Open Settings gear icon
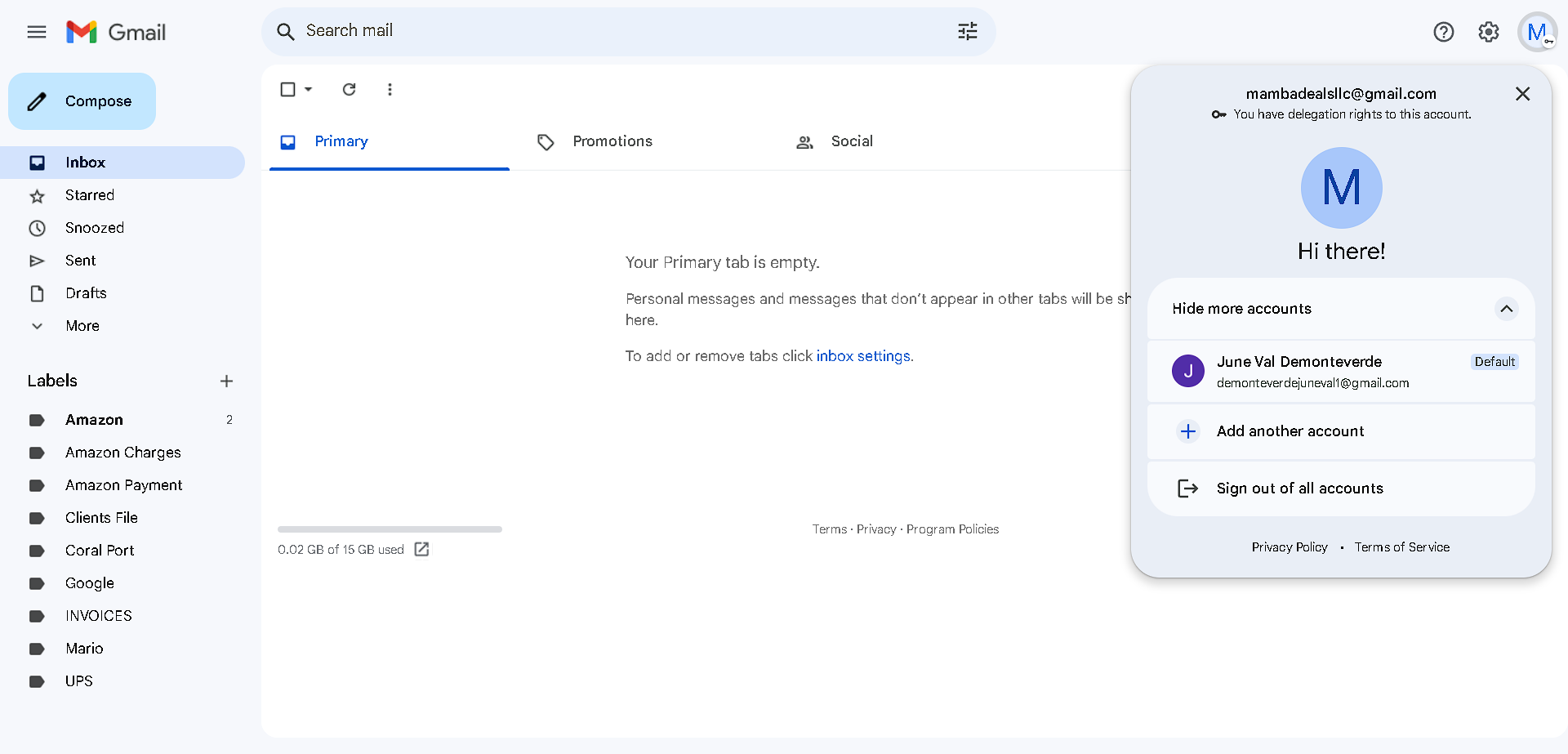This screenshot has height=754, width=1568. (x=1489, y=32)
